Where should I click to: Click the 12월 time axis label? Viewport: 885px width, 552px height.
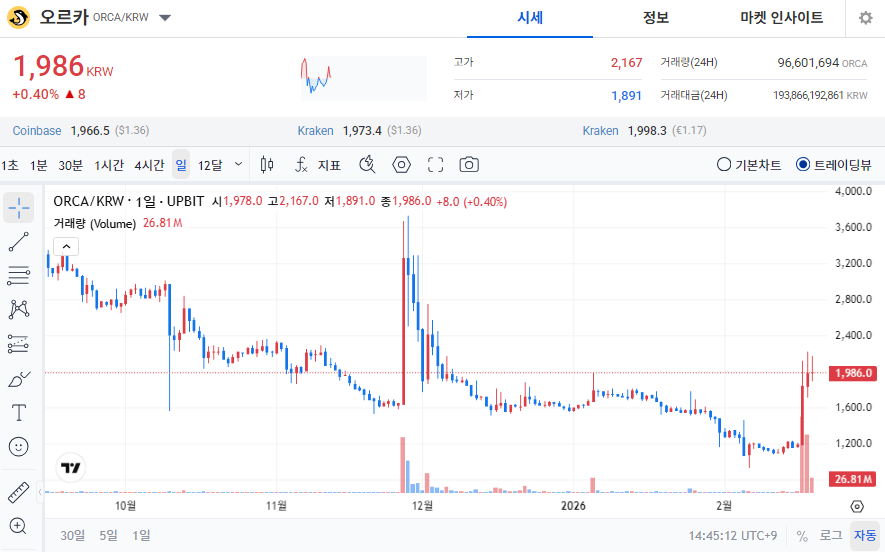422,506
